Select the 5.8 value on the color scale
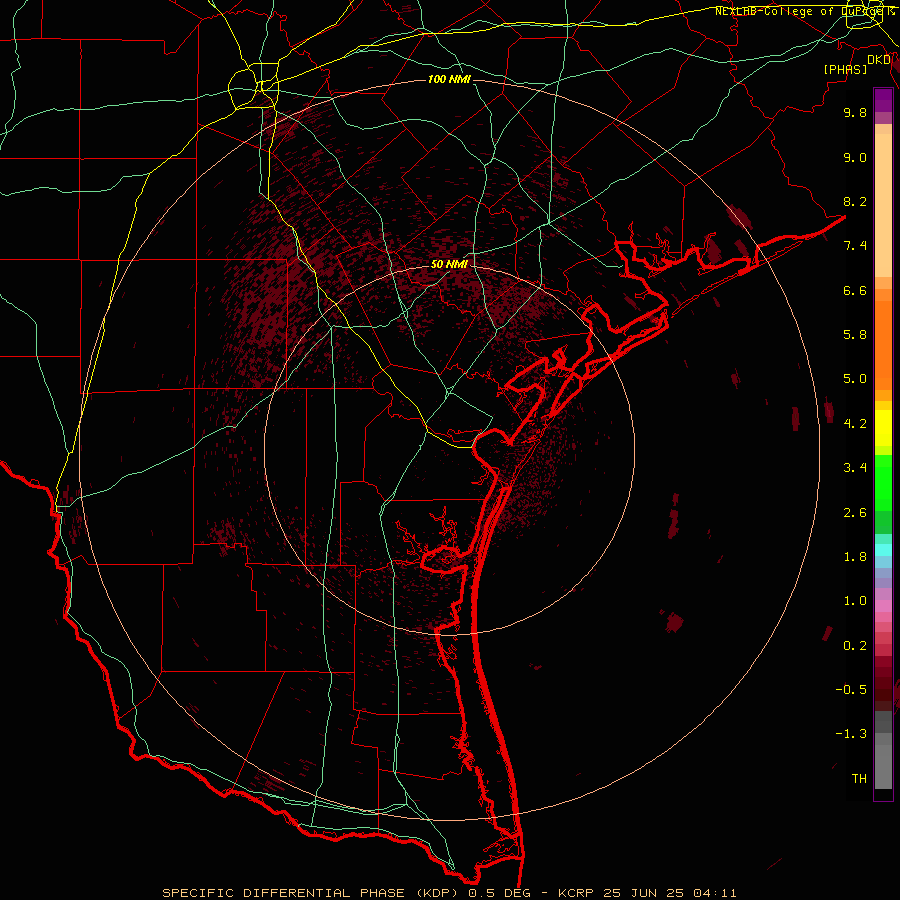900x900 pixels. [x=855, y=335]
